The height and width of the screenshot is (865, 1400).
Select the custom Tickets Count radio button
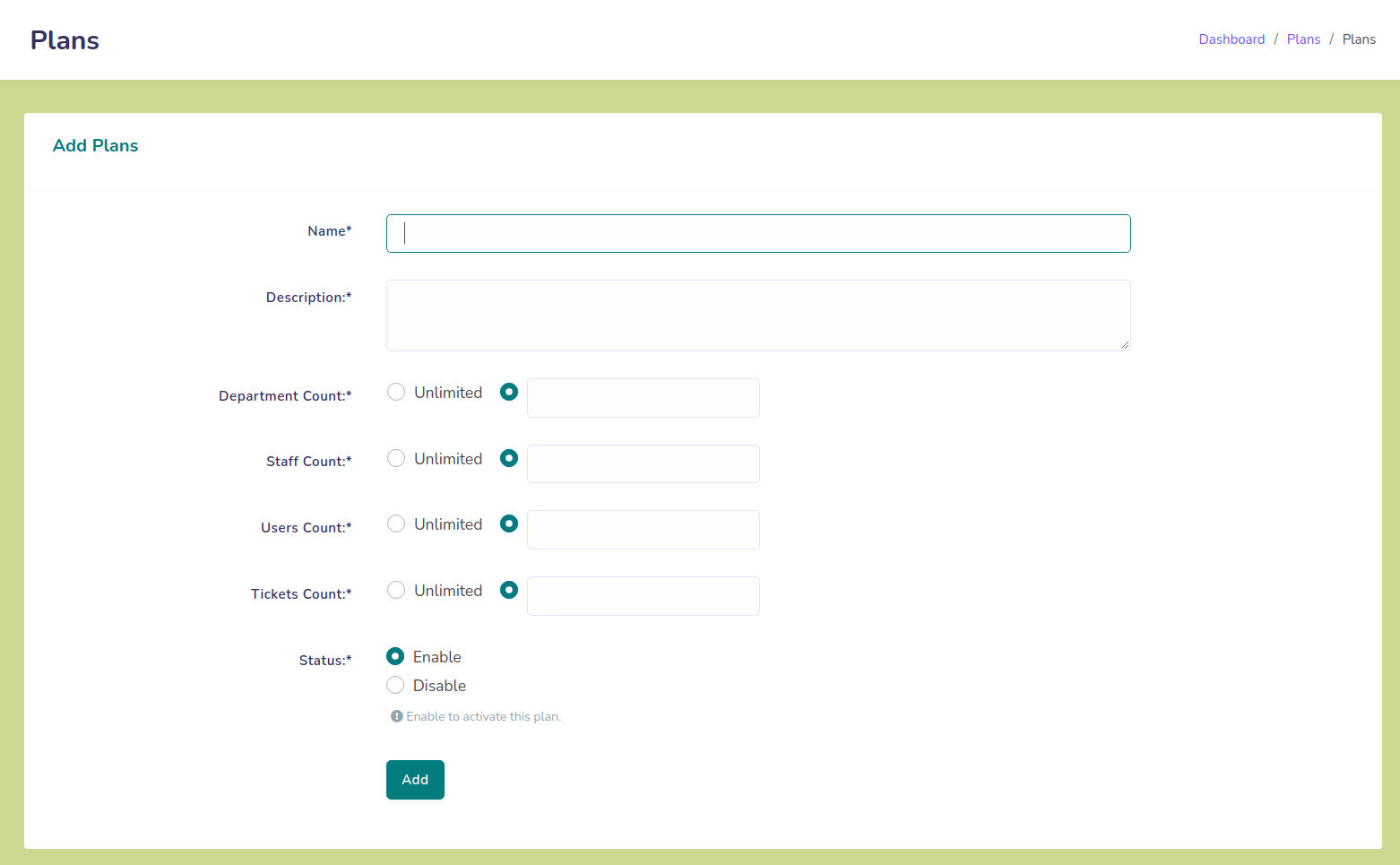[509, 591]
